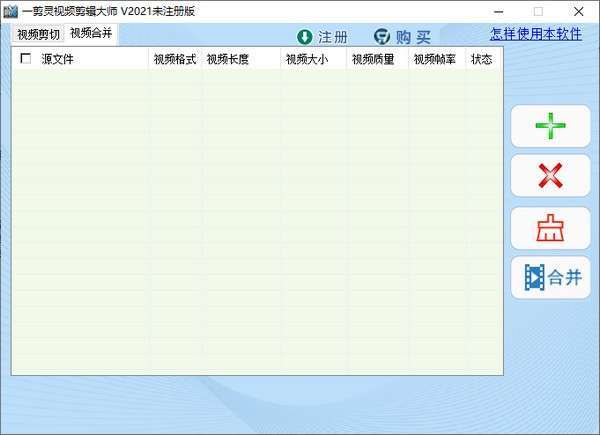
Task: Click the green plus add-video icon
Action: [550, 126]
